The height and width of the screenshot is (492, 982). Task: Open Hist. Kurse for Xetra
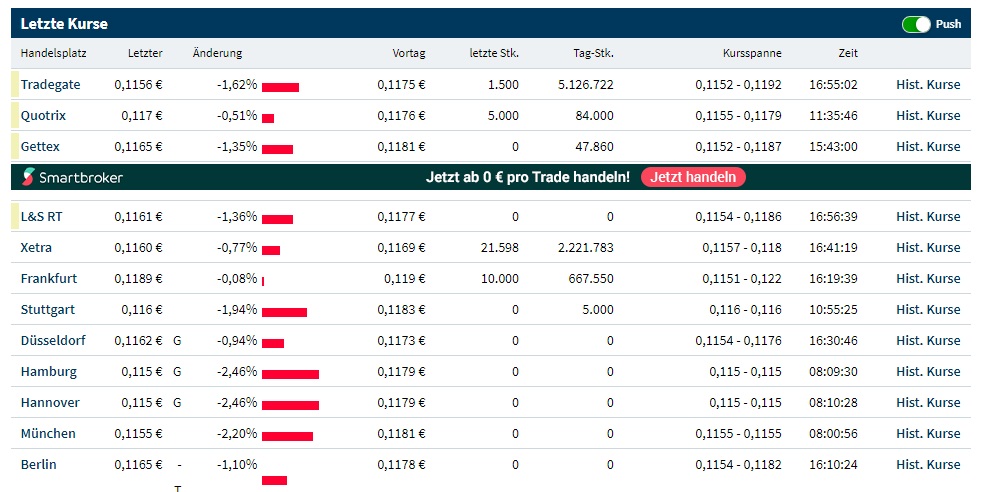927,248
